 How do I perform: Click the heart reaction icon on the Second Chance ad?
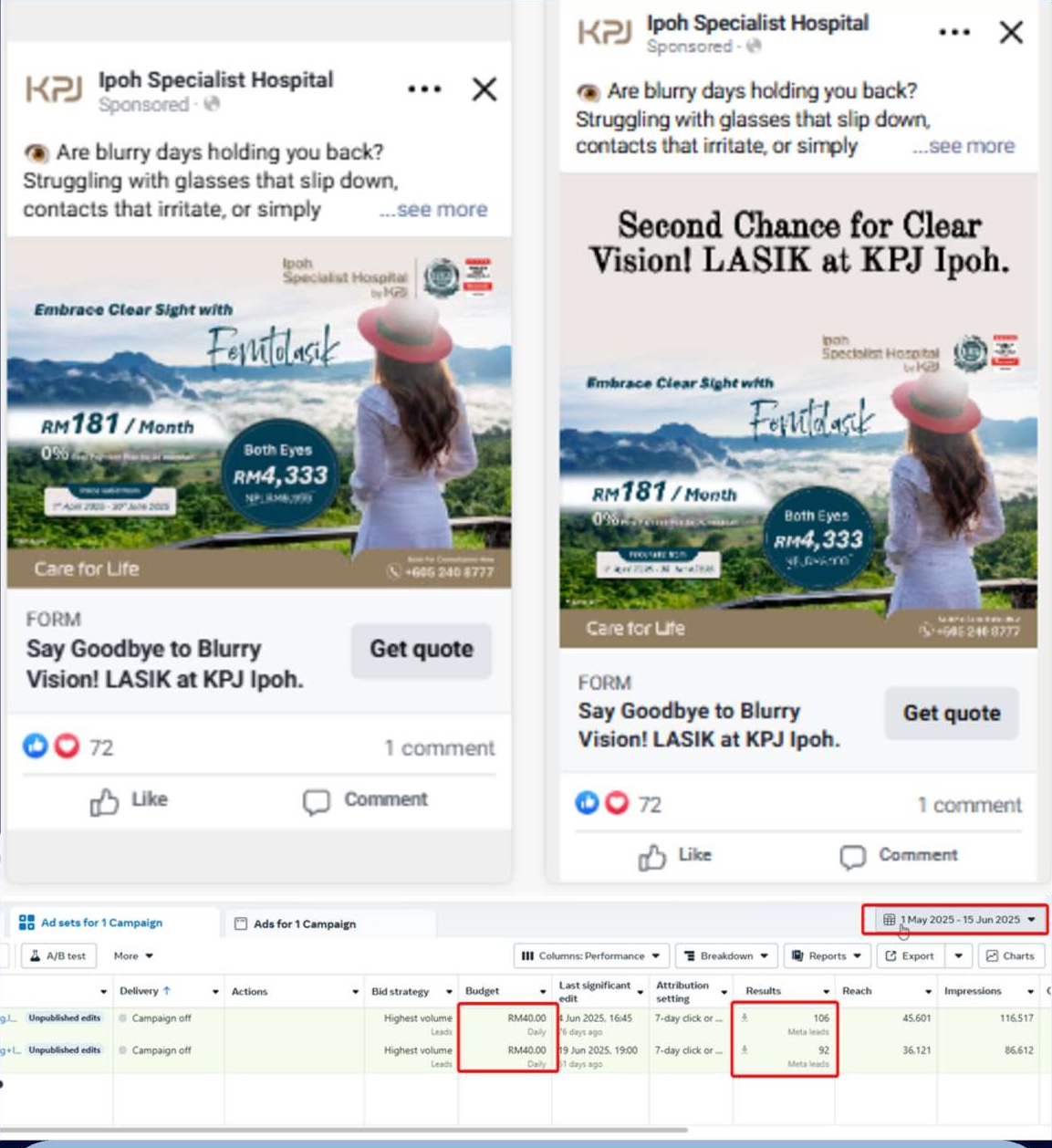pyautogui.click(x=618, y=803)
